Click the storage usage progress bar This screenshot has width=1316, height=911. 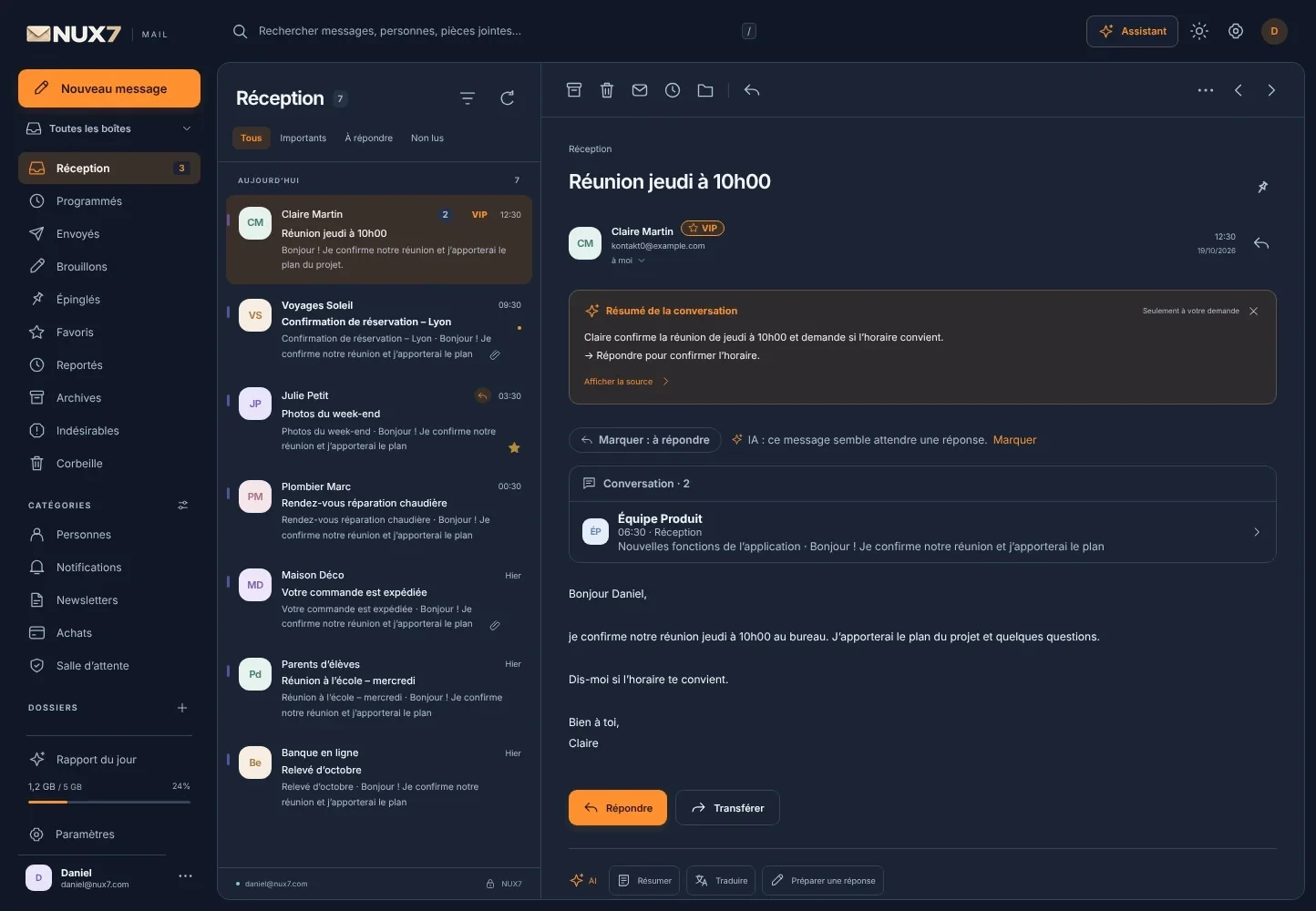(109, 802)
